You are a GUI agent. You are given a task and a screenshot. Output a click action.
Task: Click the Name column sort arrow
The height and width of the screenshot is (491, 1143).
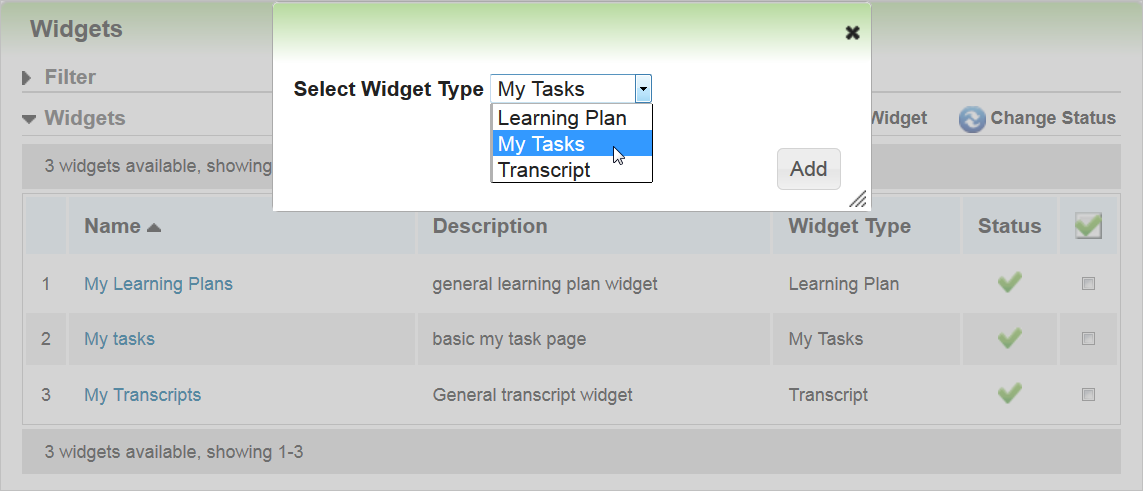pyautogui.click(x=154, y=227)
